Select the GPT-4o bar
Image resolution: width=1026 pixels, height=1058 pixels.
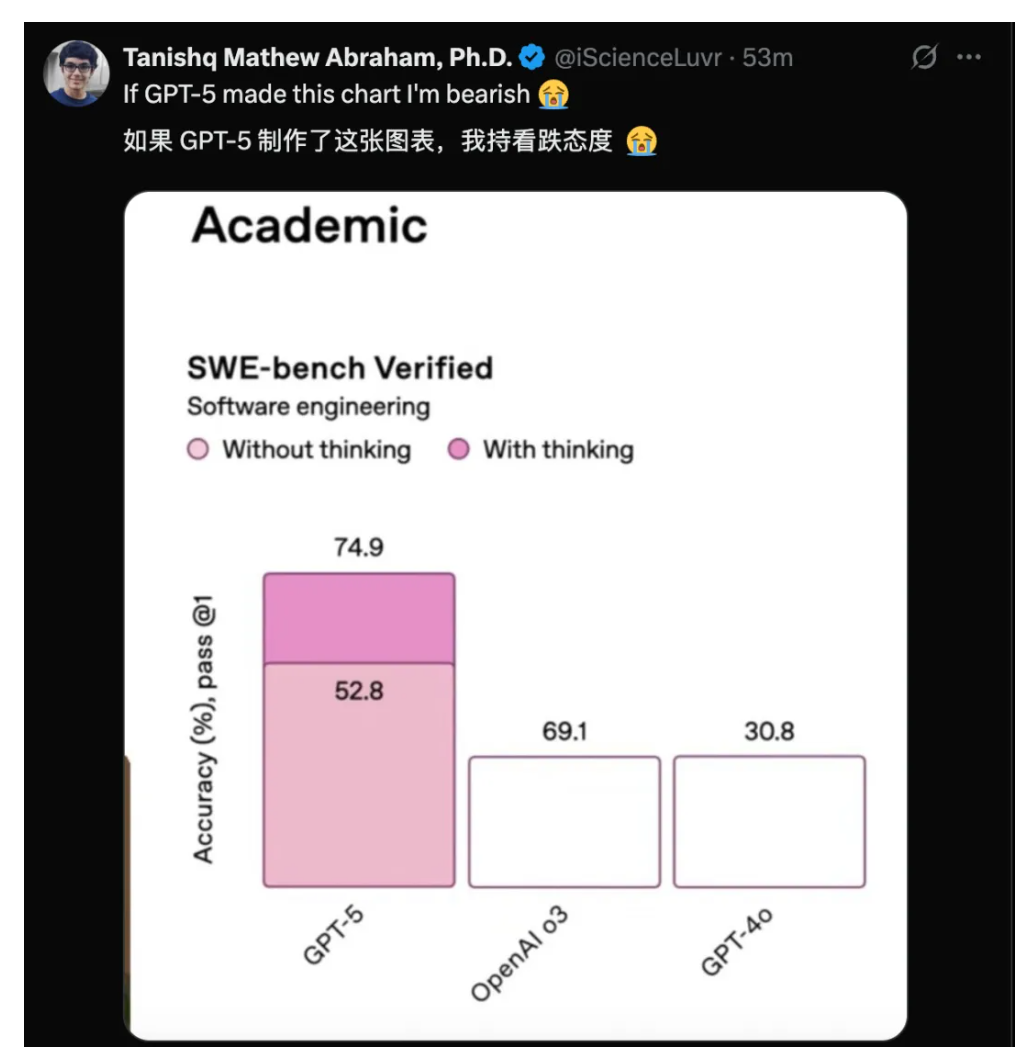click(769, 821)
